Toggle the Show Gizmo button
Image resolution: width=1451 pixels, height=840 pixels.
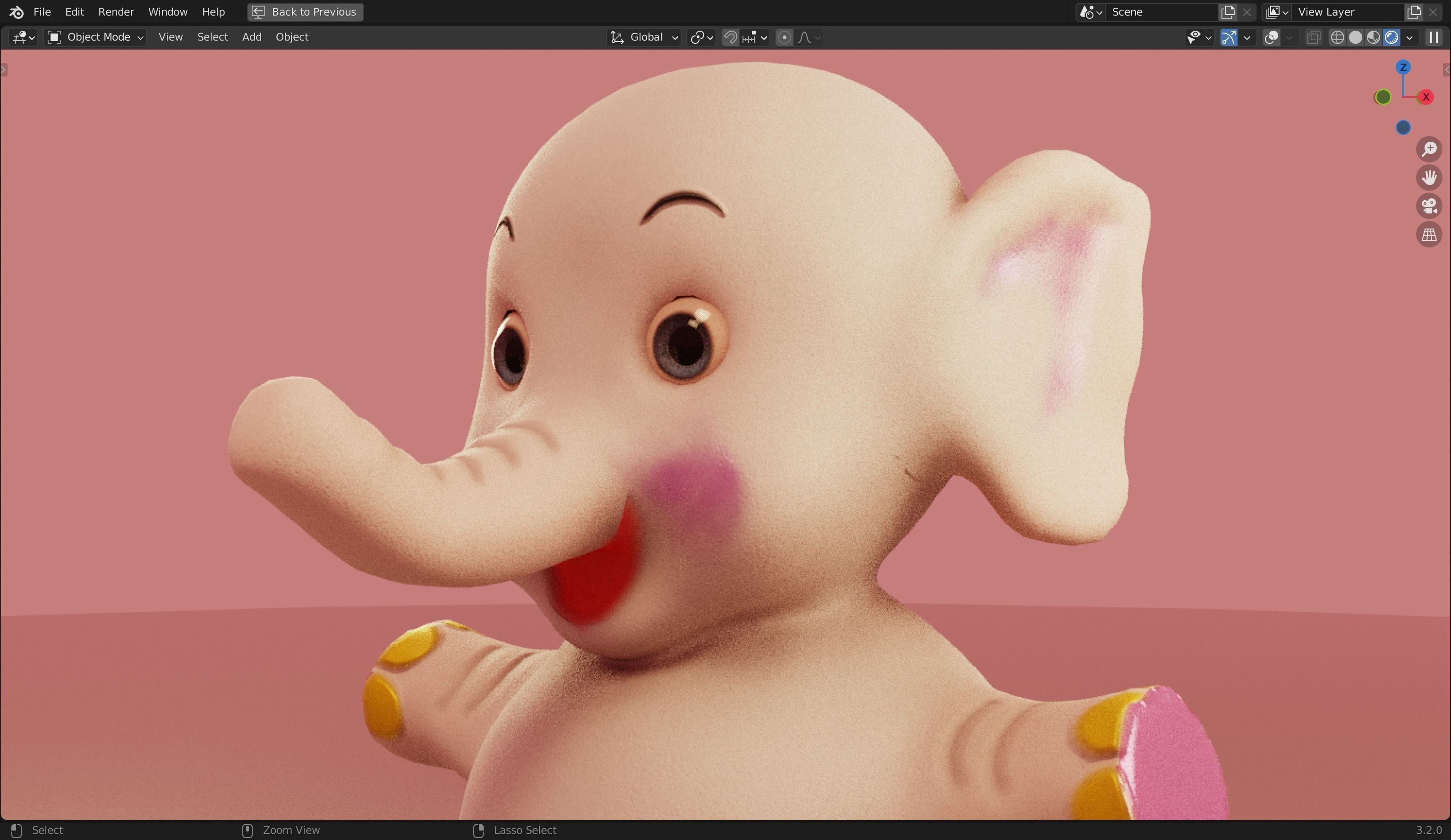pos(1229,37)
